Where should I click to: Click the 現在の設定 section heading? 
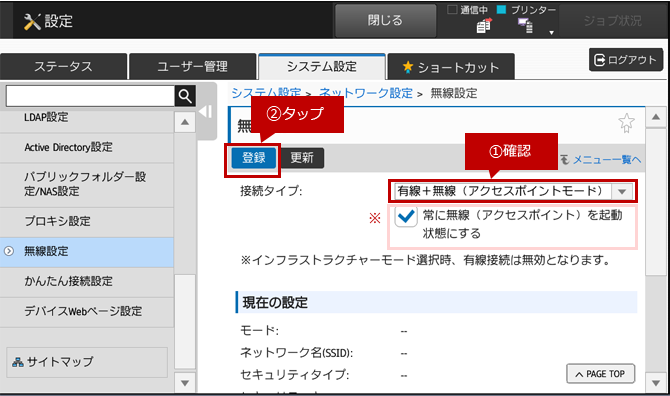click(x=436, y=302)
